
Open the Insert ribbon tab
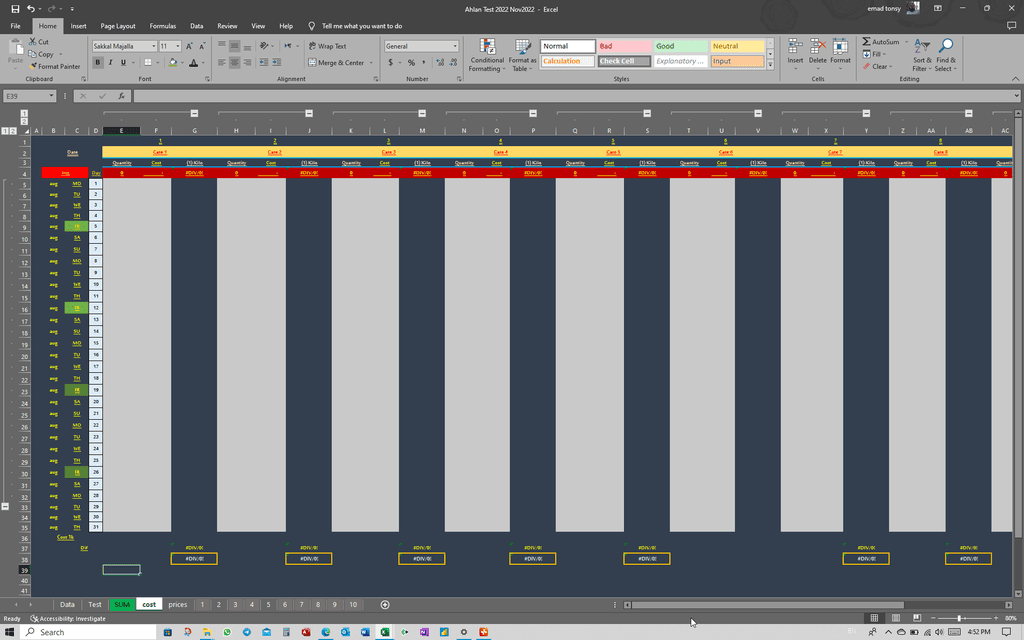(x=78, y=26)
